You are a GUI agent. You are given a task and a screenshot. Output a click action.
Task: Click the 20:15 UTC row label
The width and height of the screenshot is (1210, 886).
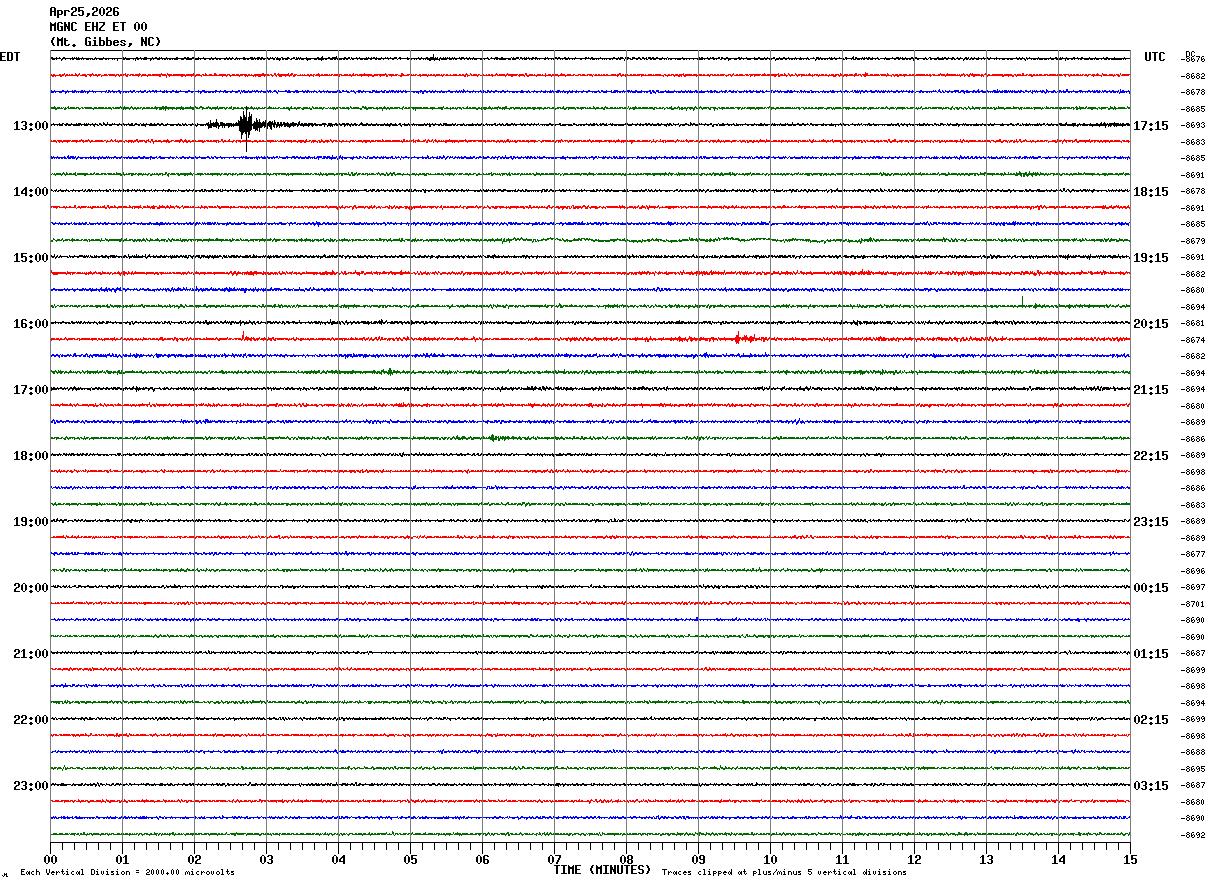click(1151, 324)
